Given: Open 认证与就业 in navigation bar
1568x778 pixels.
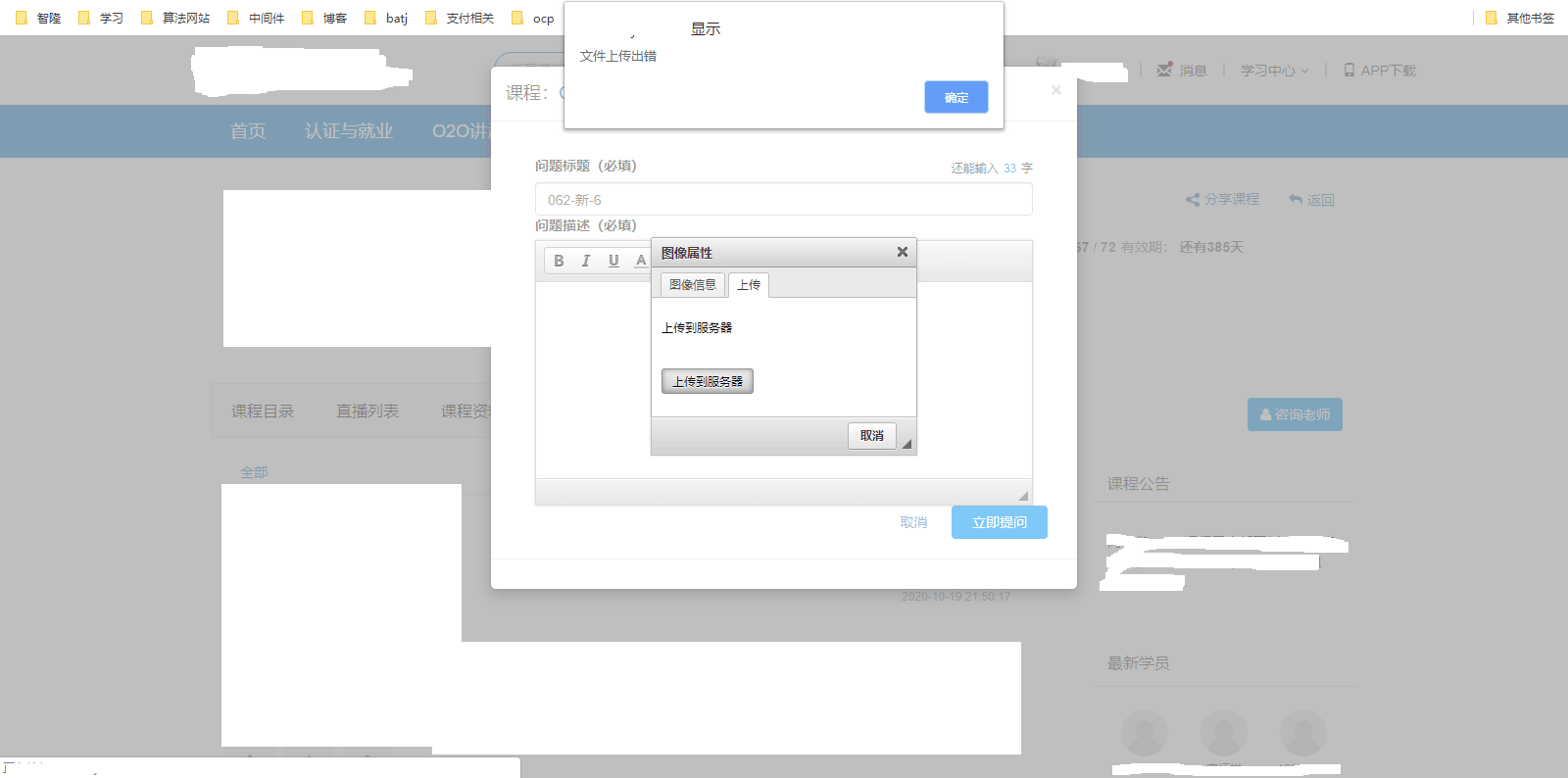Looking at the screenshot, I should click(349, 130).
